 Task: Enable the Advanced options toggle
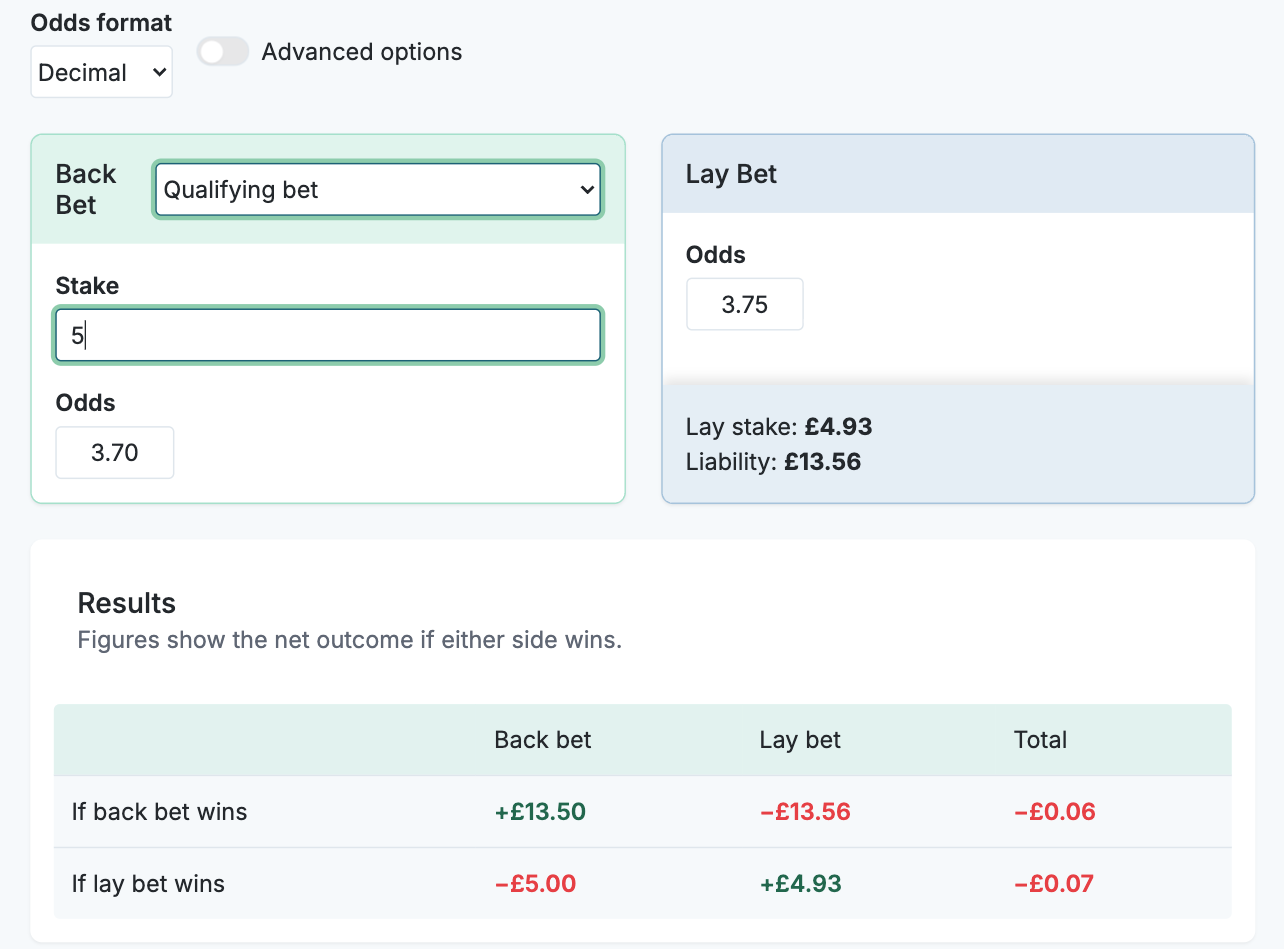222,51
